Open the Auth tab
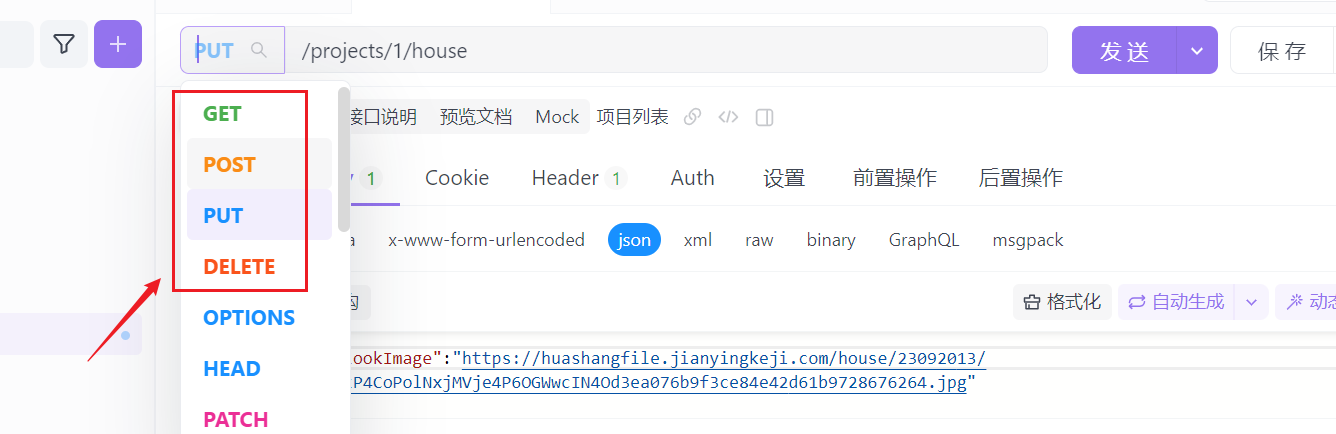The image size is (1336, 434). pos(692,178)
